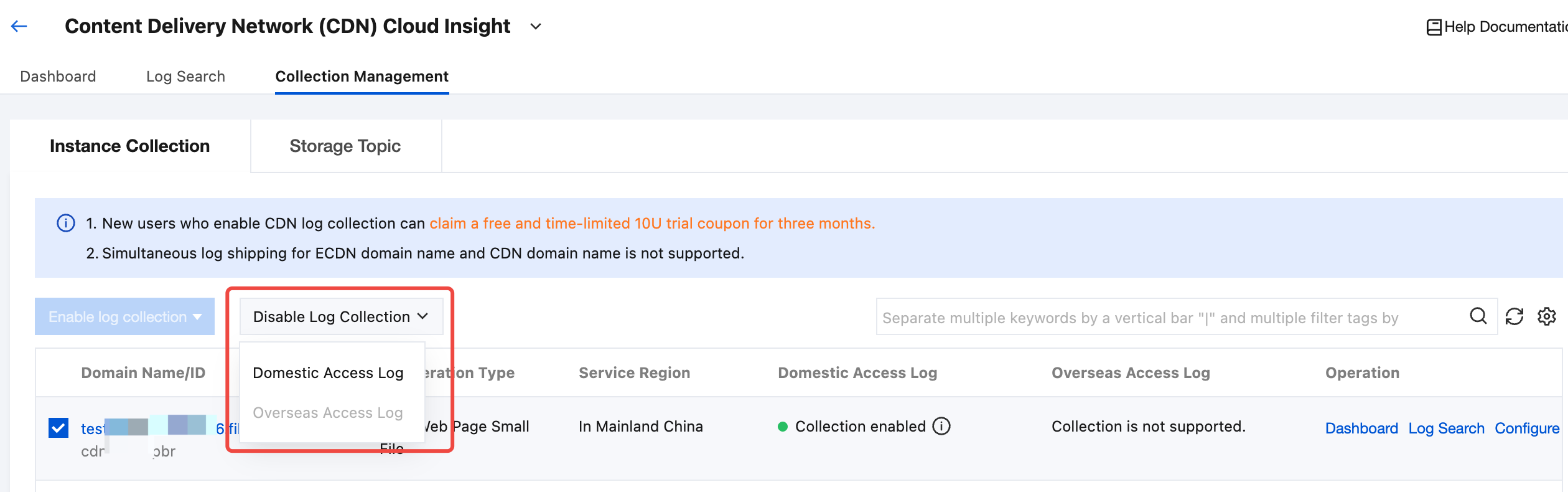Screen dimensions: 1568x492
Task: Uncheck the domain row checkbox
Action: coord(58,428)
